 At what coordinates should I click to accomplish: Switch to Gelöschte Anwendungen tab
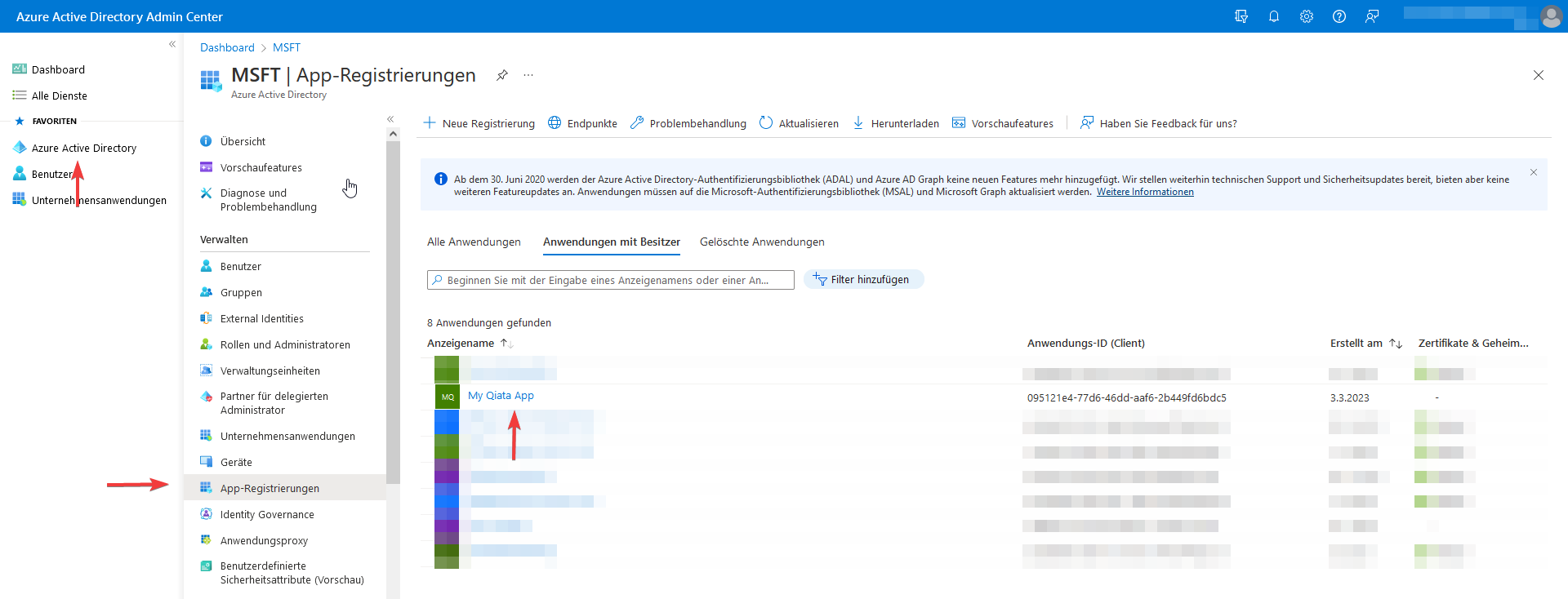tap(762, 242)
